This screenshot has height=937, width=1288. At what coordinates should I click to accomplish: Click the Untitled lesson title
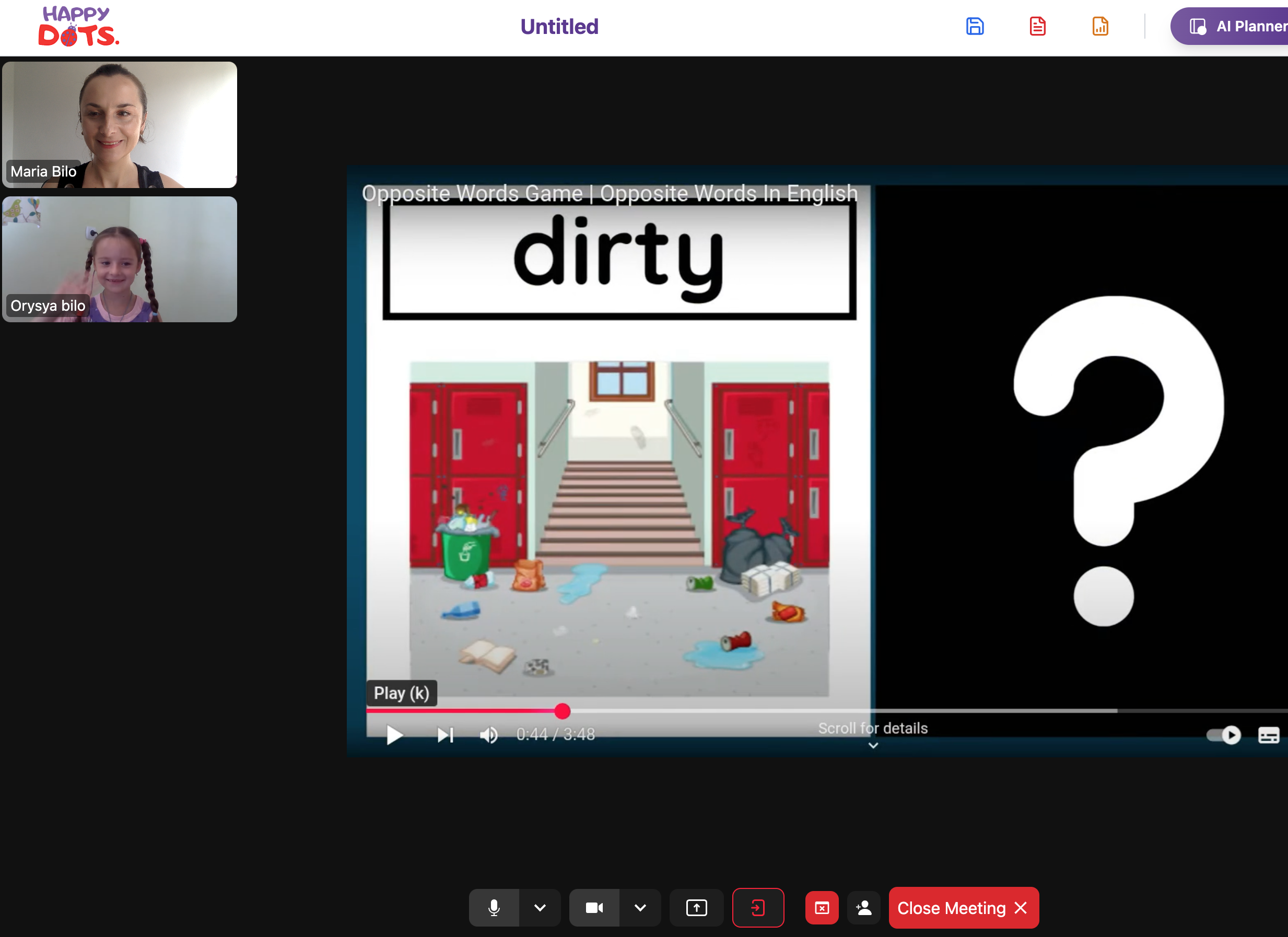[x=559, y=27]
